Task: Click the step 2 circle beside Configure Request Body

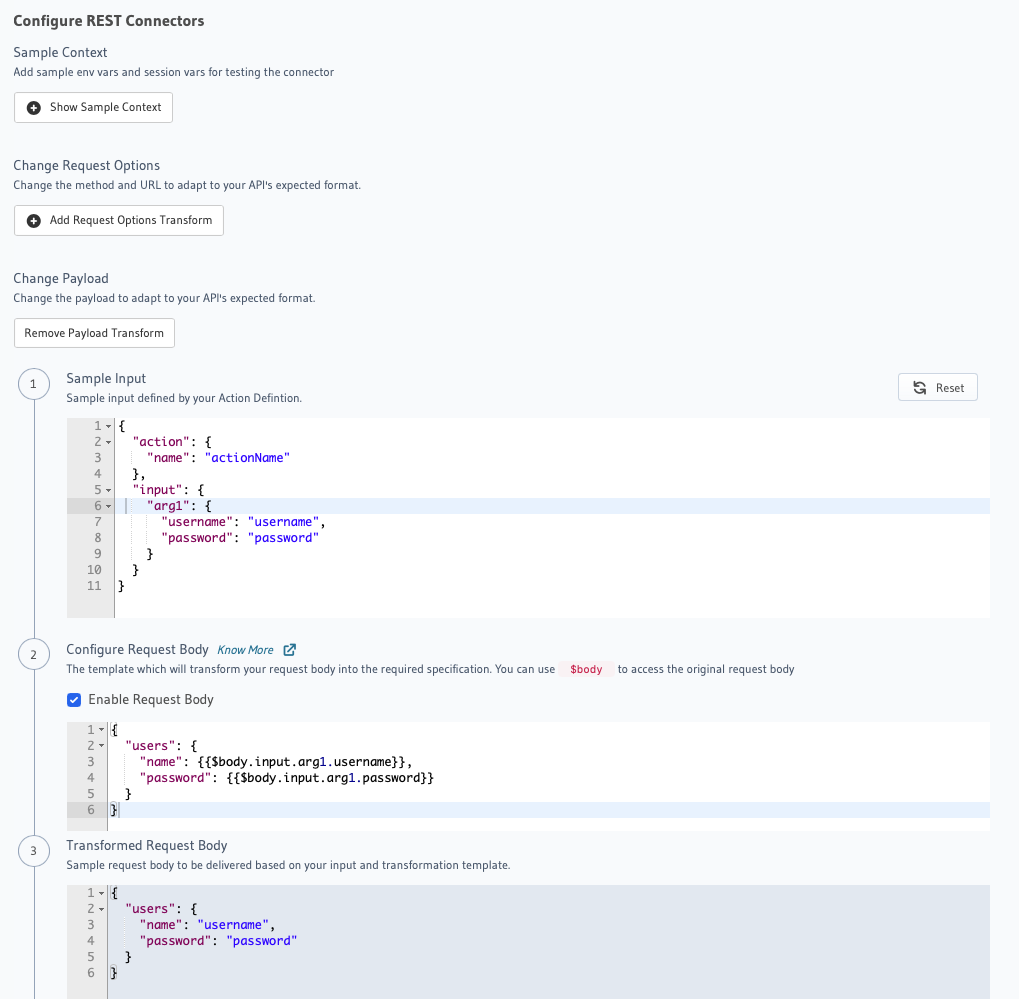Action: tap(34, 654)
